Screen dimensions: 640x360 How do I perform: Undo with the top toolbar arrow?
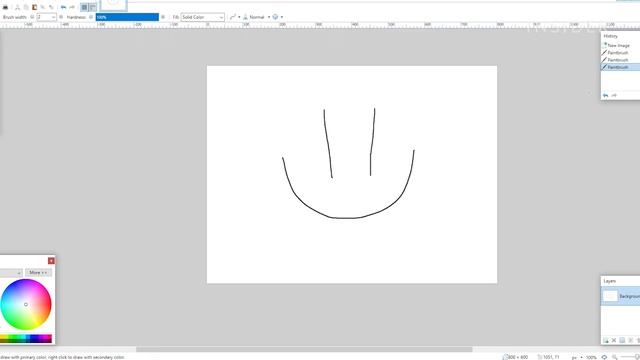pyautogui.click(x=63, y=7)
